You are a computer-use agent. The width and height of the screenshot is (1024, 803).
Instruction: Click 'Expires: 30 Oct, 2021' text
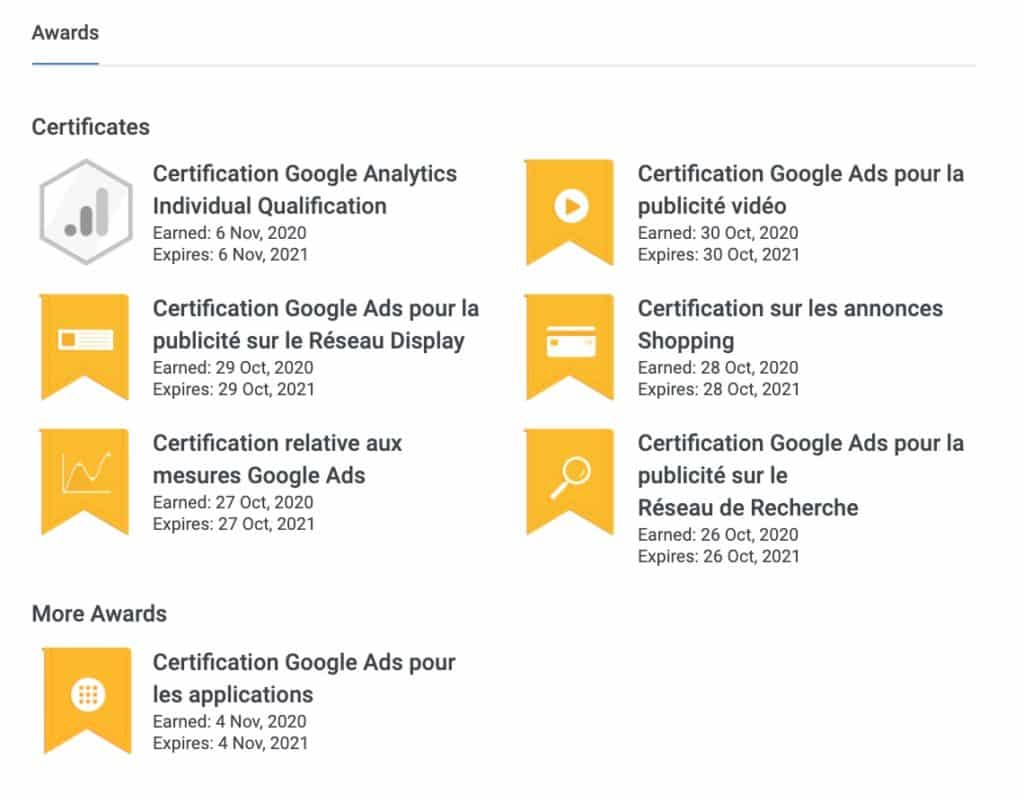[718, 255]
